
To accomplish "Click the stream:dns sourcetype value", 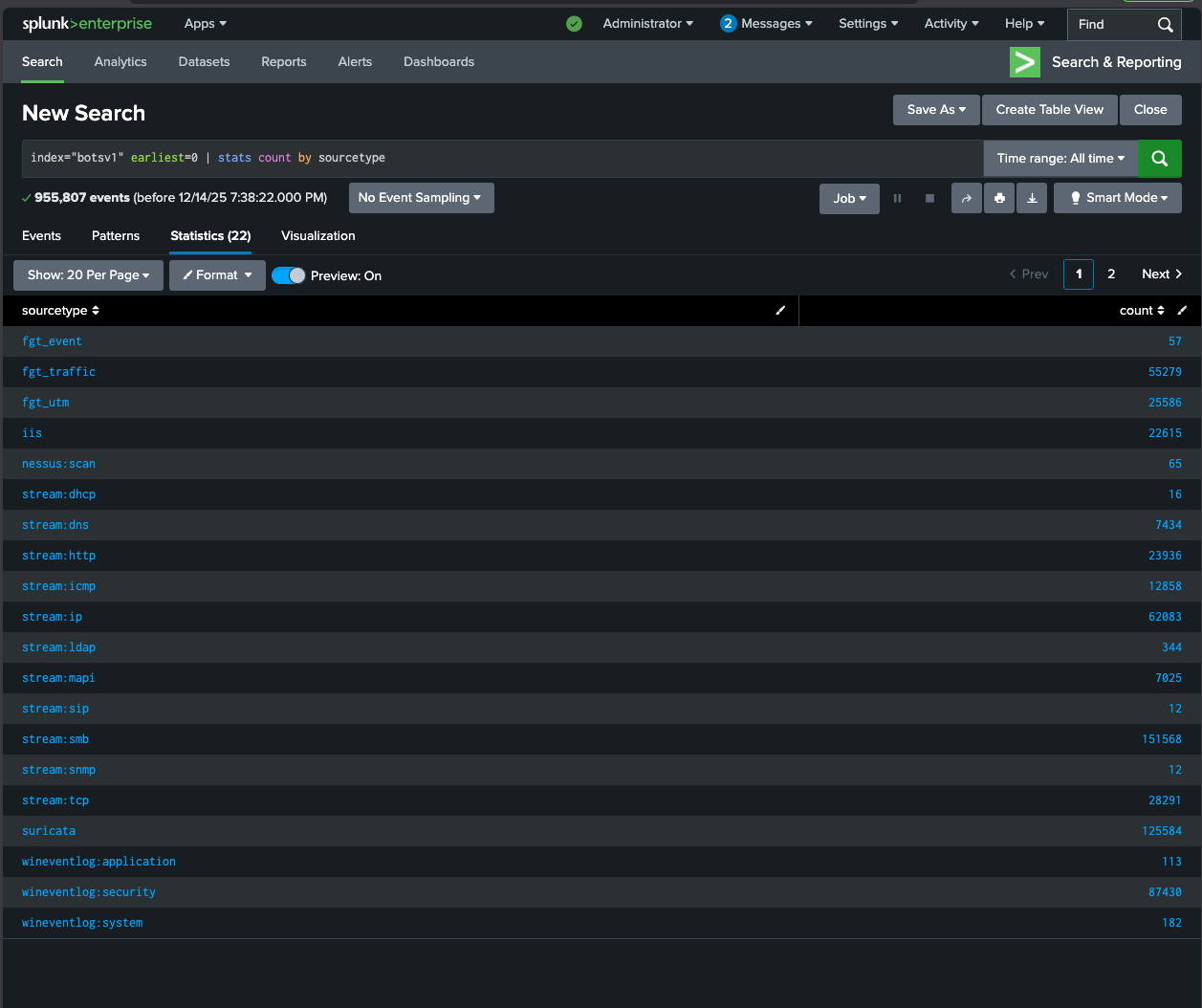I will (x=55, y=525).
